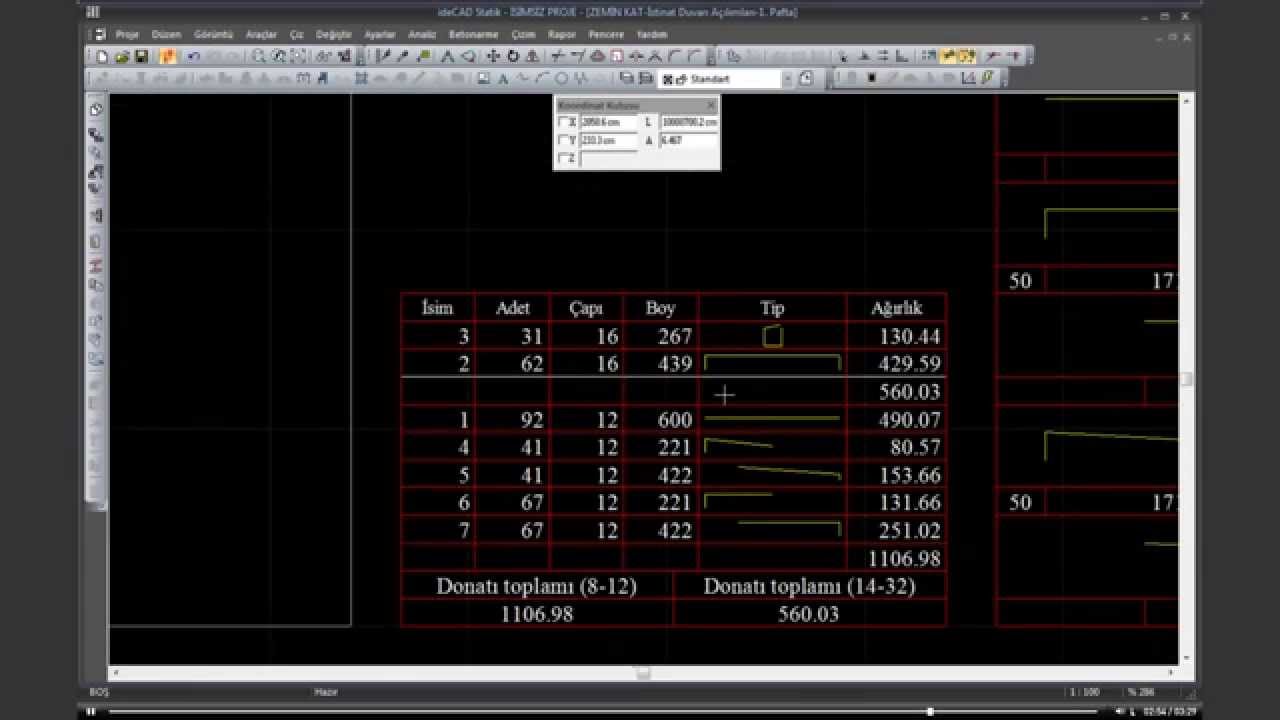Click the green pencil icon in lower toolbar
Screen dimensions: 1280x720
[986, 78]
